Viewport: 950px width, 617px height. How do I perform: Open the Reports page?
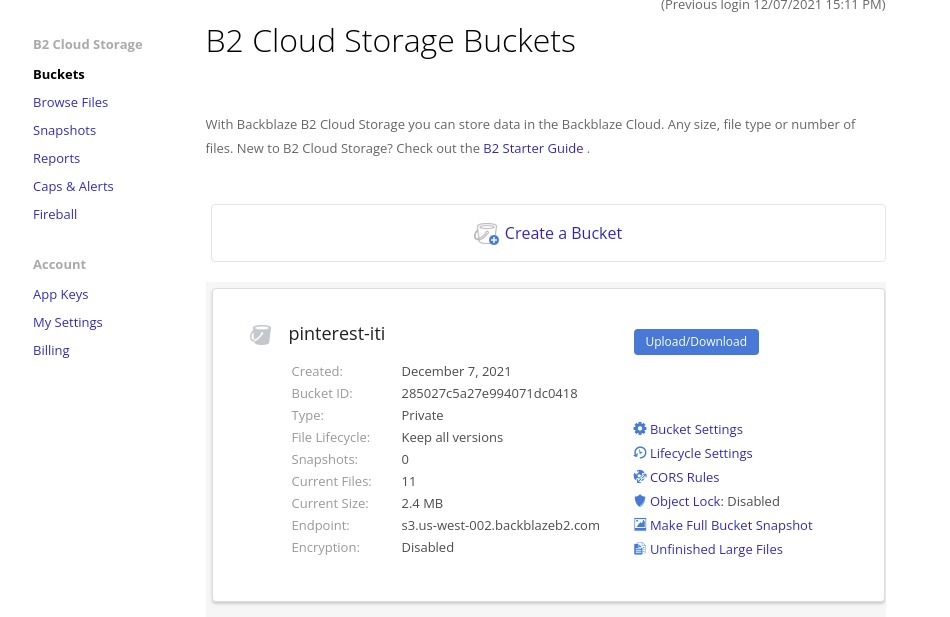click(56, 158)
